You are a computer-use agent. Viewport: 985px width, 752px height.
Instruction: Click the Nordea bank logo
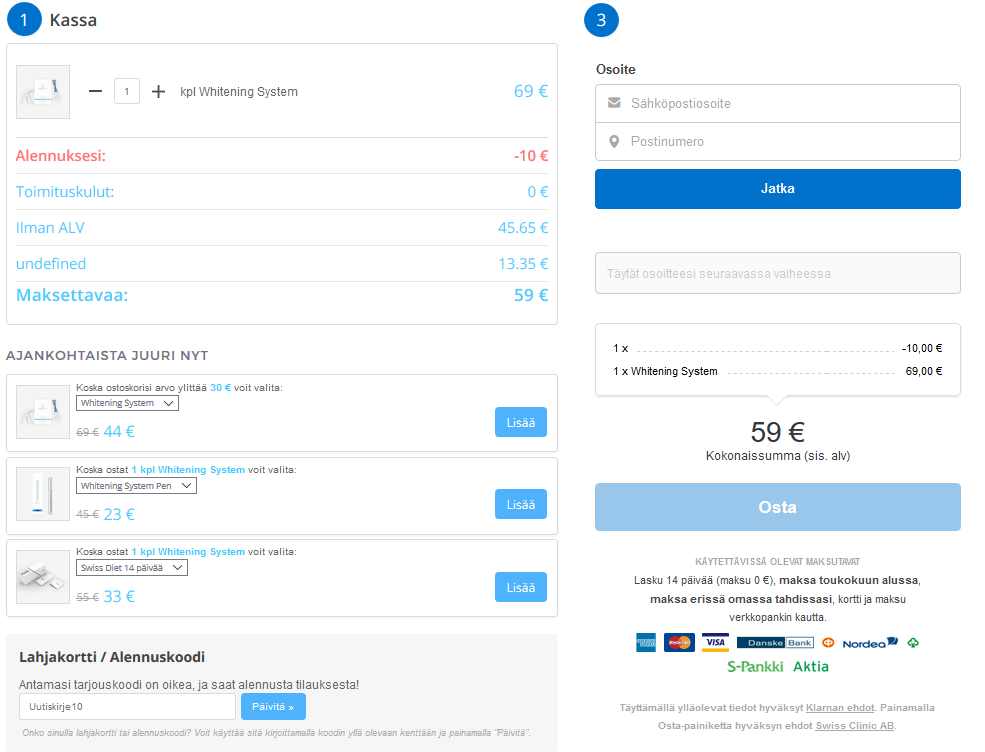[869, 642]
